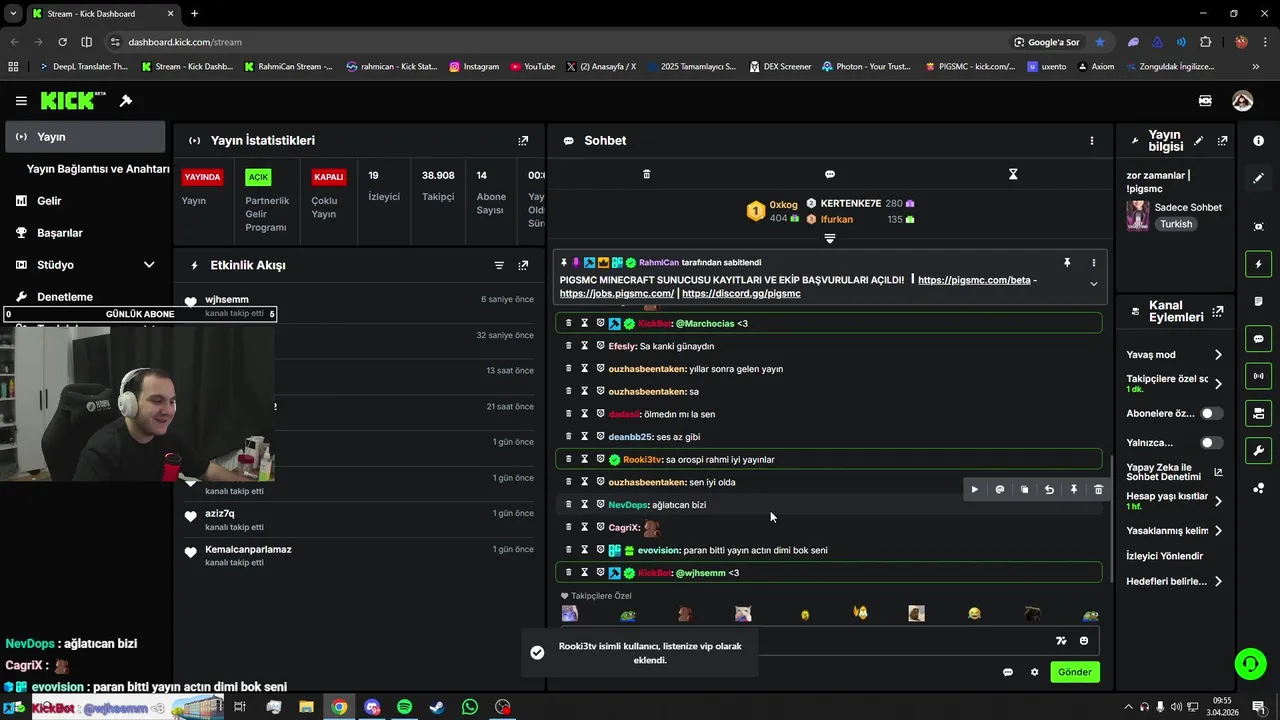1280x720 pixels.
Task: Open Yasaklanmış kelimeler settings
Action: pos(1218,531)
